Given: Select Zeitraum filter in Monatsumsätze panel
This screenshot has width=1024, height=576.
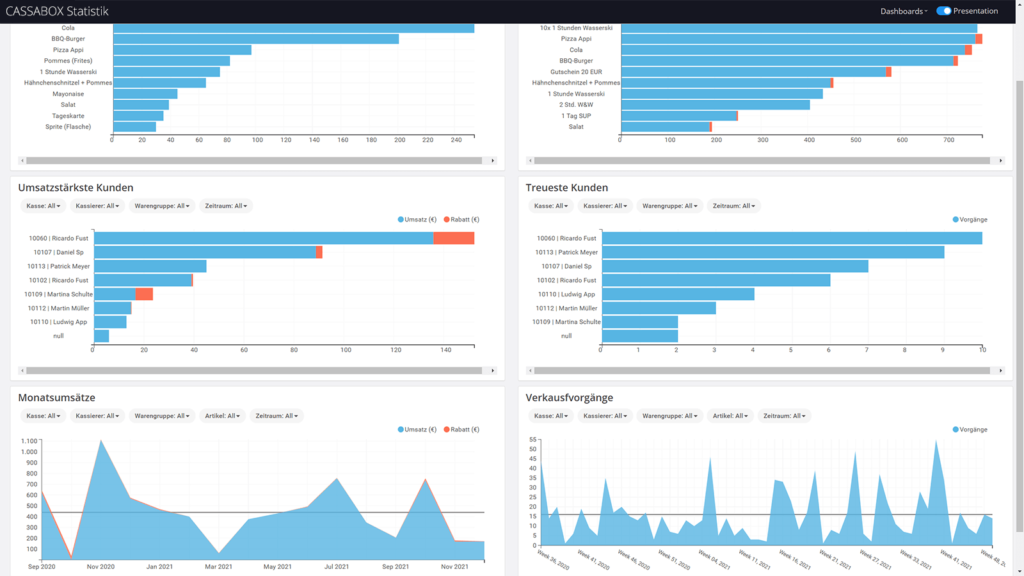Looking at the screenshot, I should point(276,416).
